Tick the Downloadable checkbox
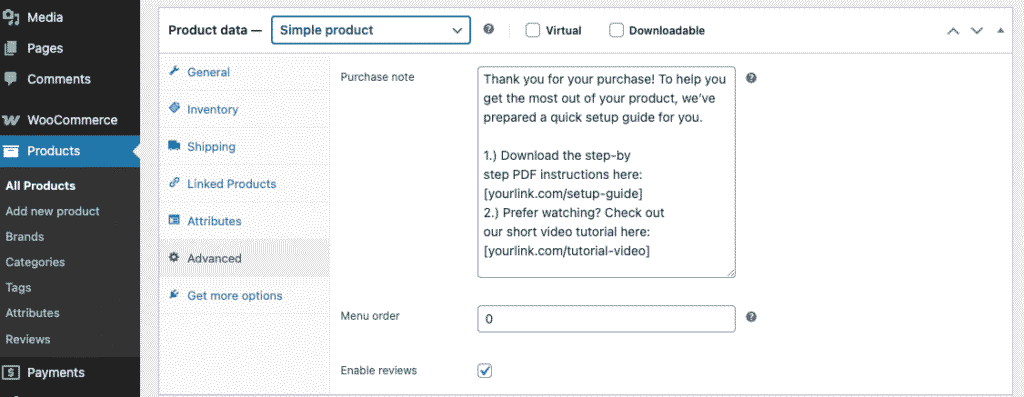Viewport: 1024px width, 397px height. click(616, 30)
